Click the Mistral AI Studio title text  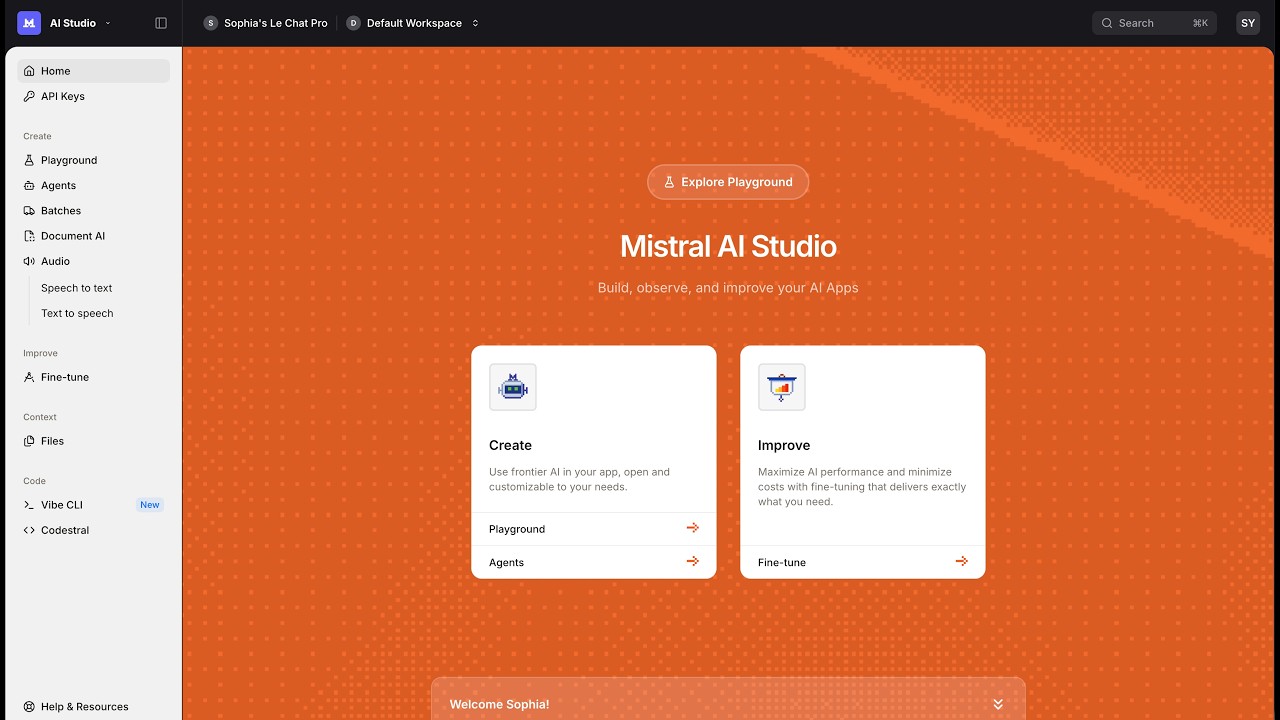(x=728, y=246)
